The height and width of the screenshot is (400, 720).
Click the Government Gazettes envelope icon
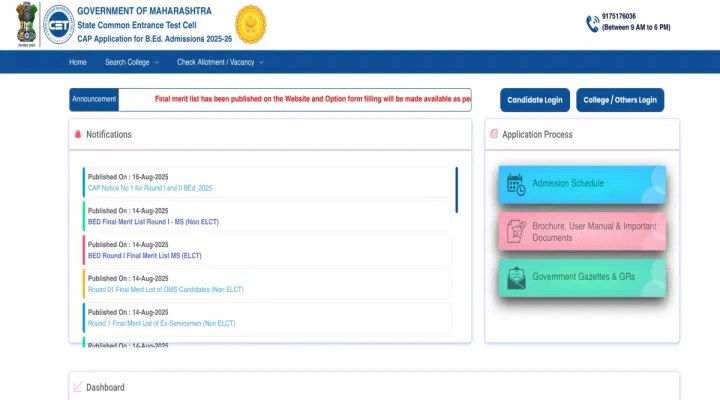point(516,277)
